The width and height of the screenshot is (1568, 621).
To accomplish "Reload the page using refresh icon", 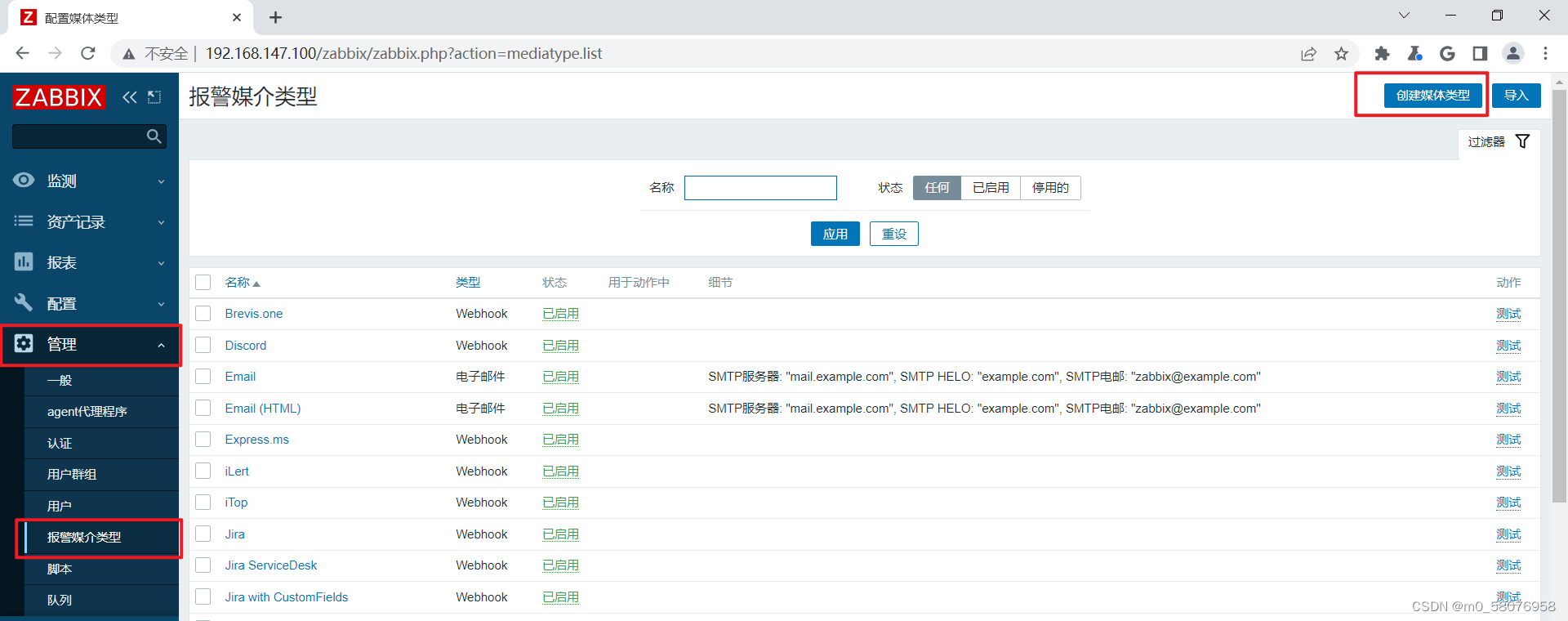I will tap(88, 53).
